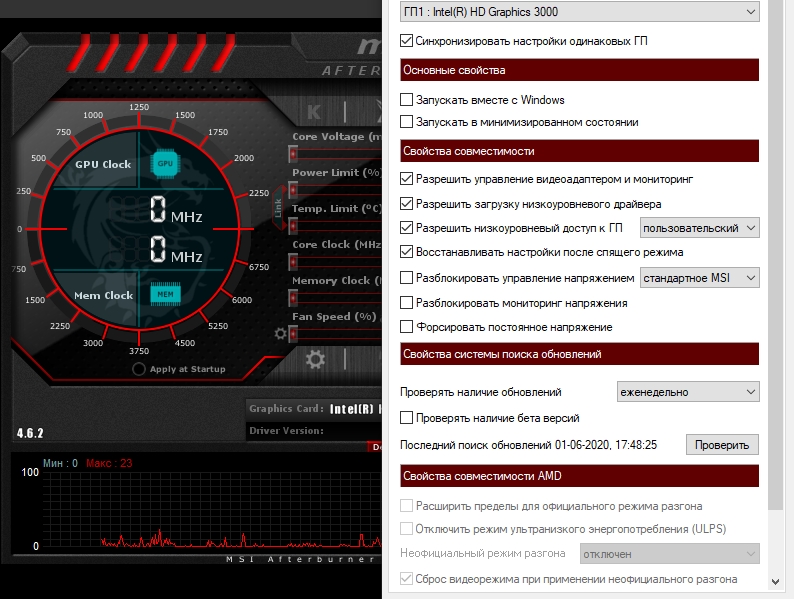Toggle 'Разрешить низкоуровневый доступ к ГП'
Image resolution: width=794 pixels, height=599 pixels.
click(x=406, y=228)
